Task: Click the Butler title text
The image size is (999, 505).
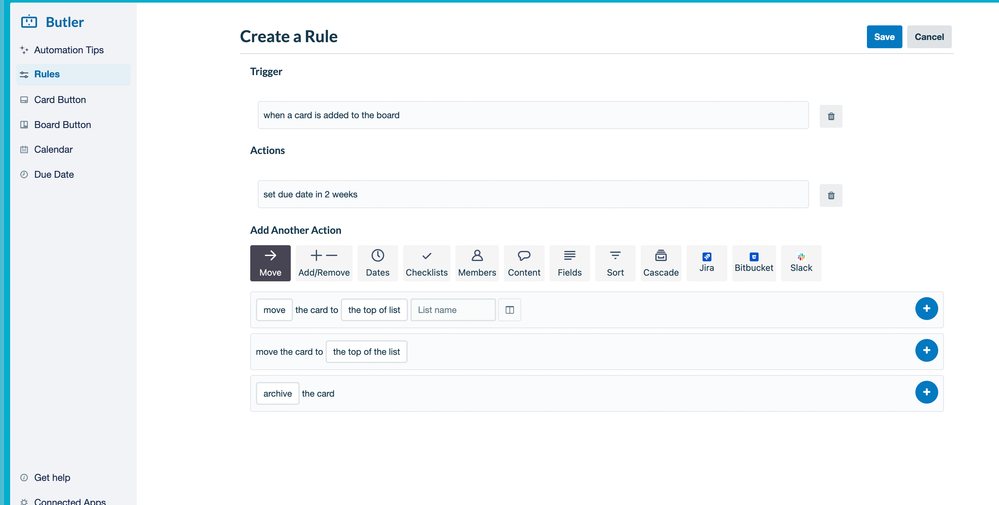Action: pos(64,22)
